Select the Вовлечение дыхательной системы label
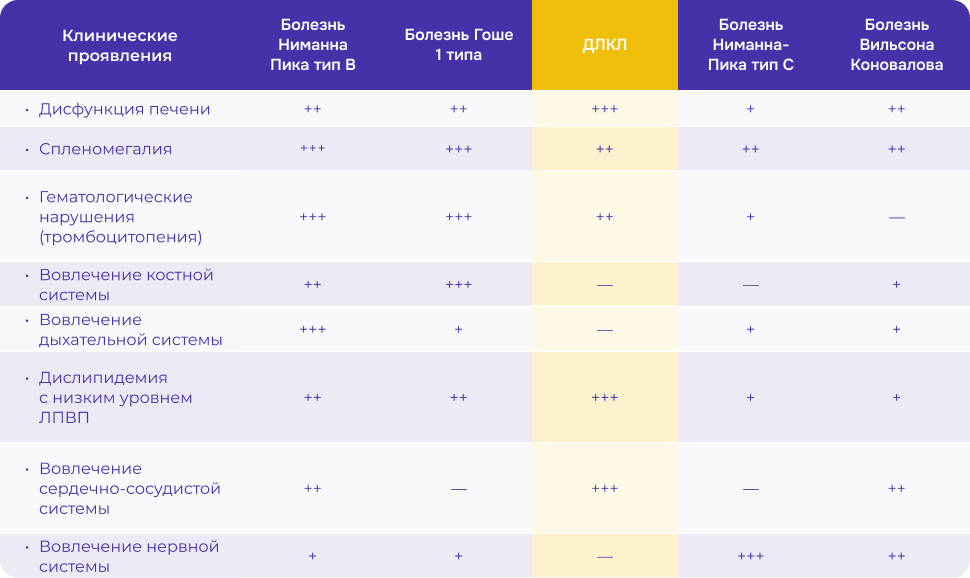 coord(130,330)
